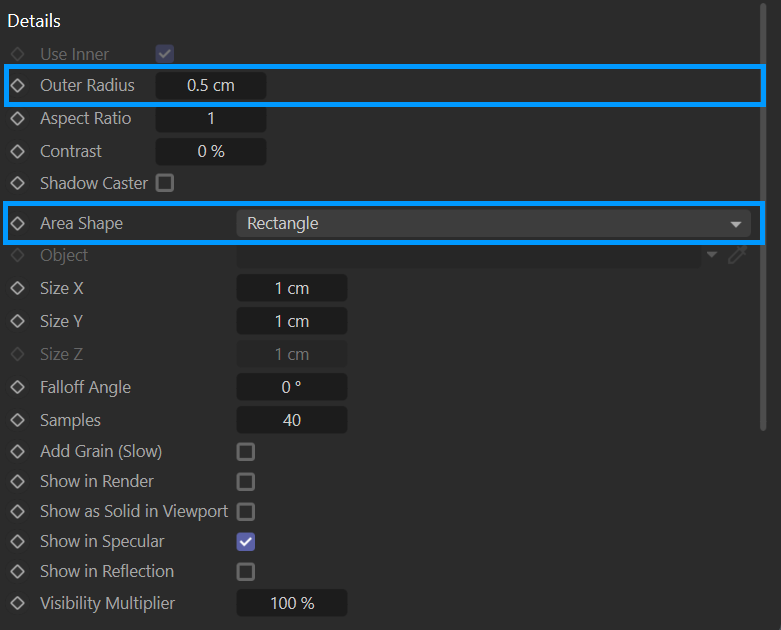Click keyframe diamond for Visibility Multiplier
The width and height of the screenshot is (781, 630).
click(x=17, y=604)
